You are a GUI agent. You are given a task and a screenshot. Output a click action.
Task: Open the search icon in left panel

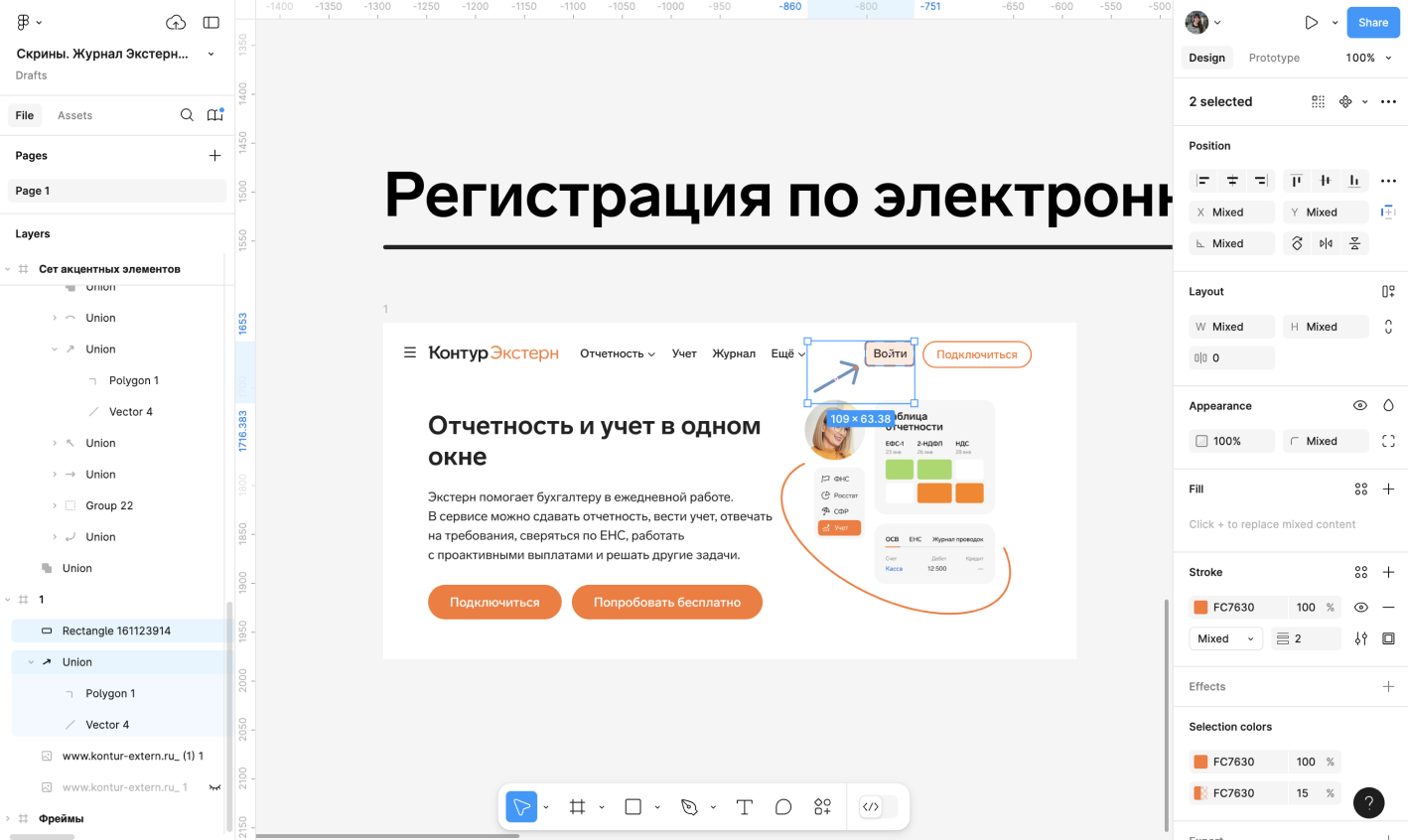pos(187,115)
